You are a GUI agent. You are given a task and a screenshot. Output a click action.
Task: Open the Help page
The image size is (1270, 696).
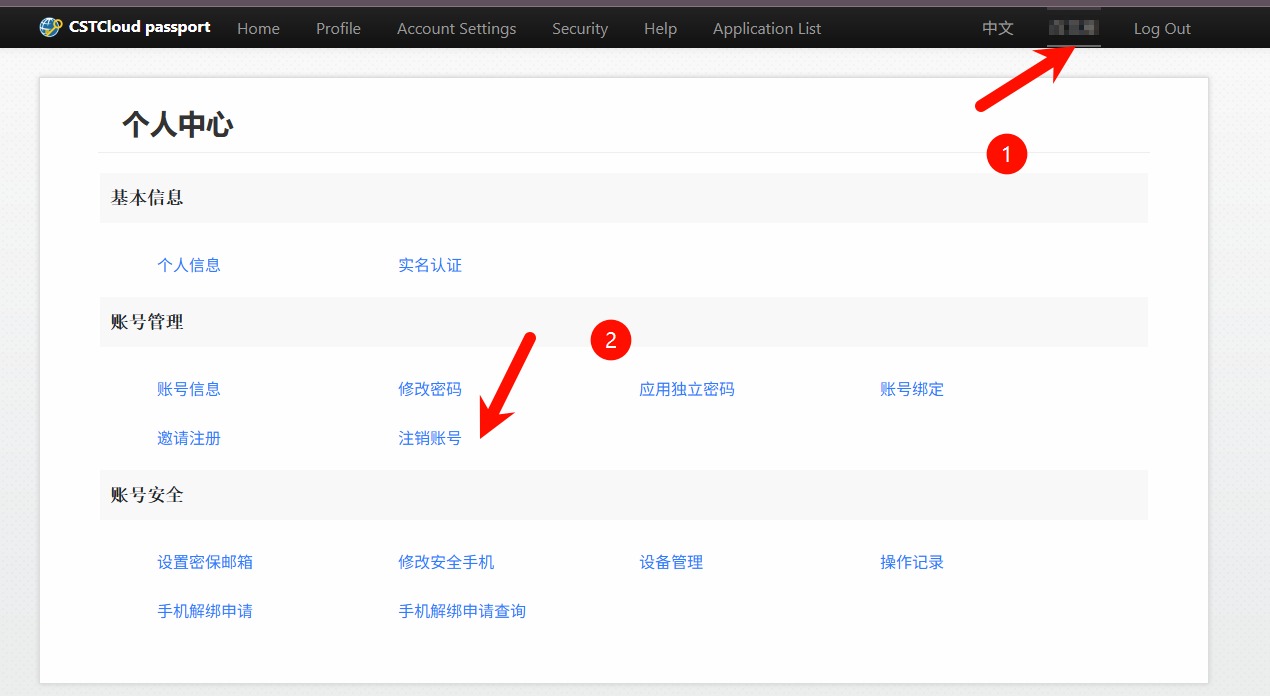coord(660,28)
